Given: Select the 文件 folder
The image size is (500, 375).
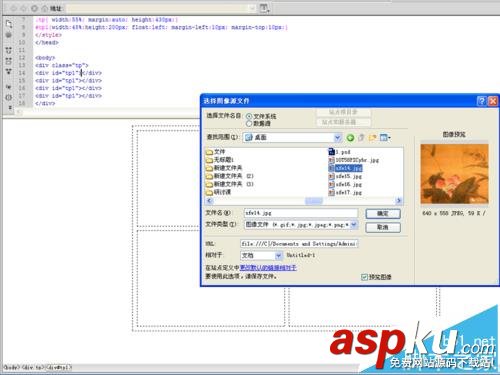Looking at the screenshot, I should 216,152.
